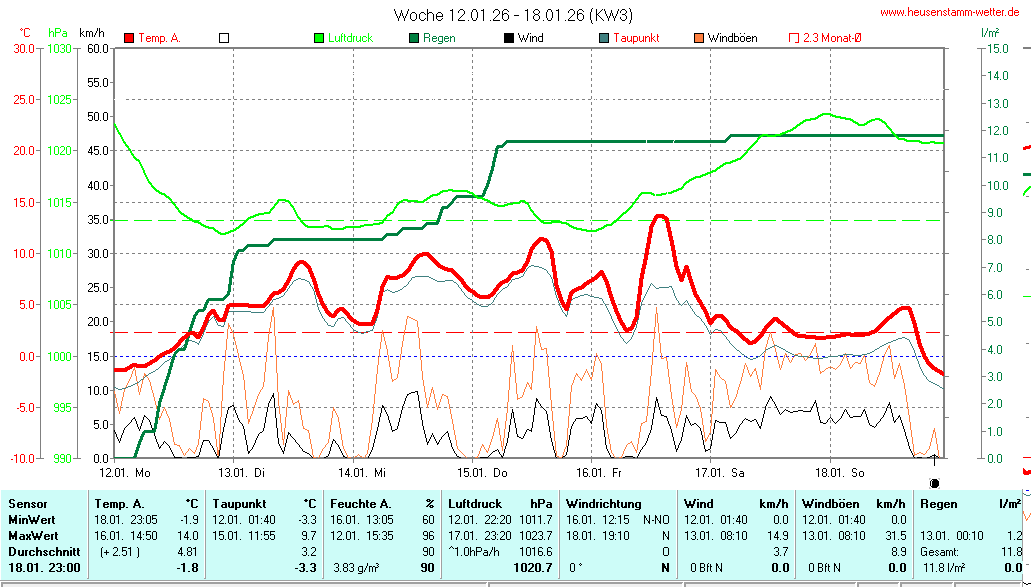Click the Windrichtung column header

click(x=603, y=504)
